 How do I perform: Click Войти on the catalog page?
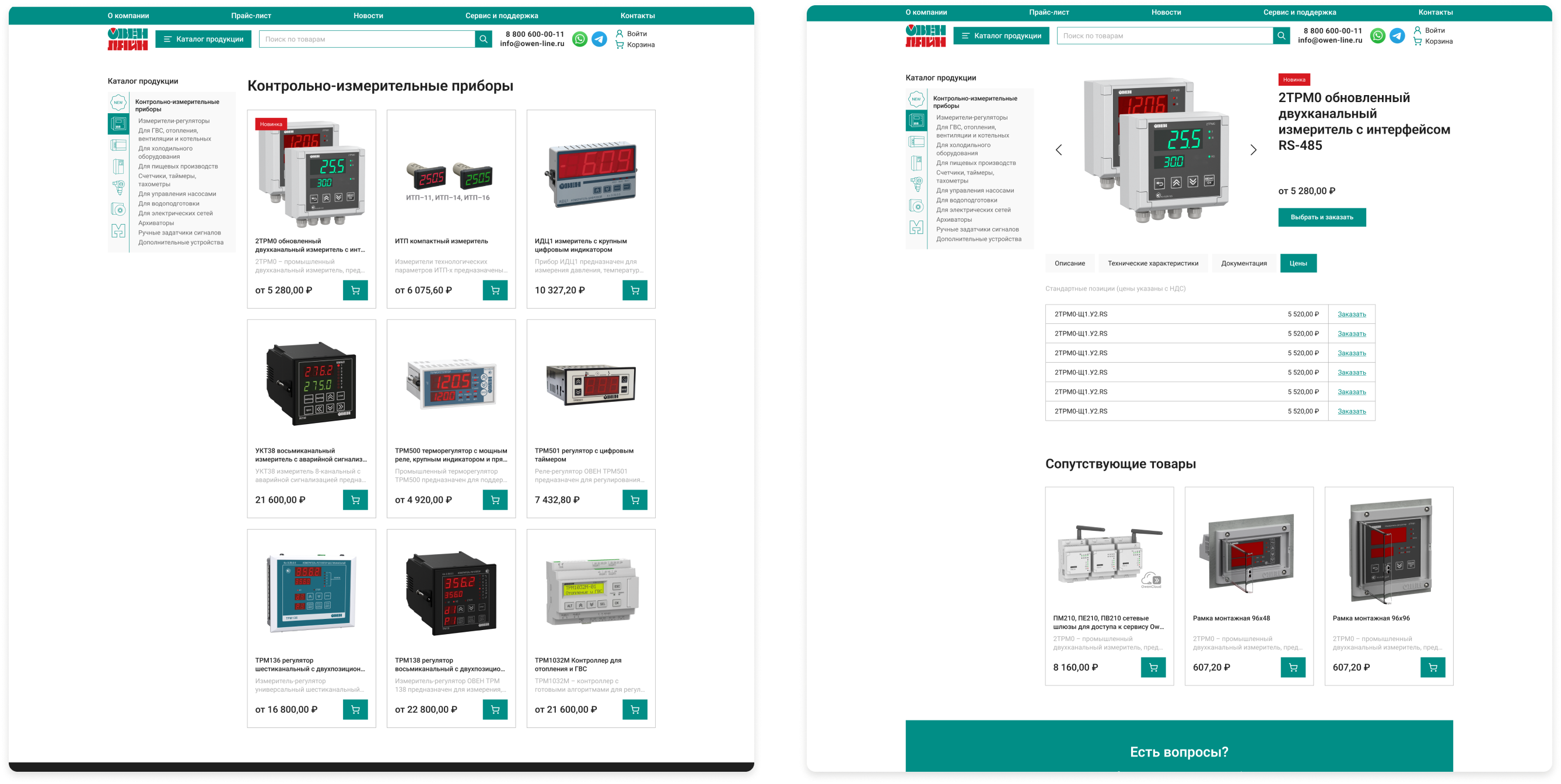click(631, 34)
